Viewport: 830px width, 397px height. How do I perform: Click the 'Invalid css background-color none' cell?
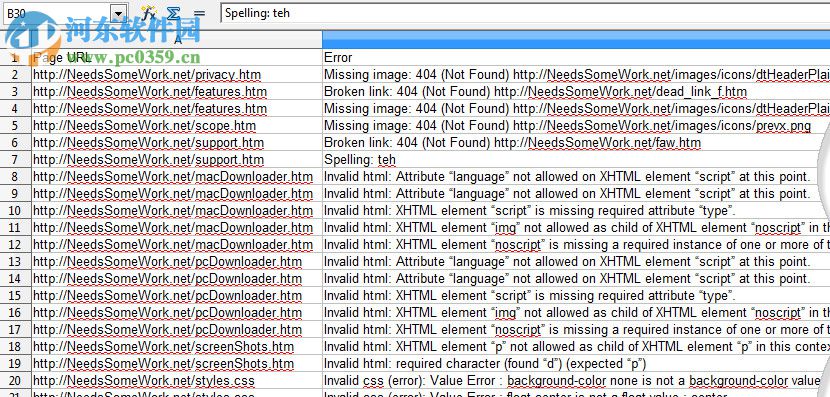click(576, 381)
